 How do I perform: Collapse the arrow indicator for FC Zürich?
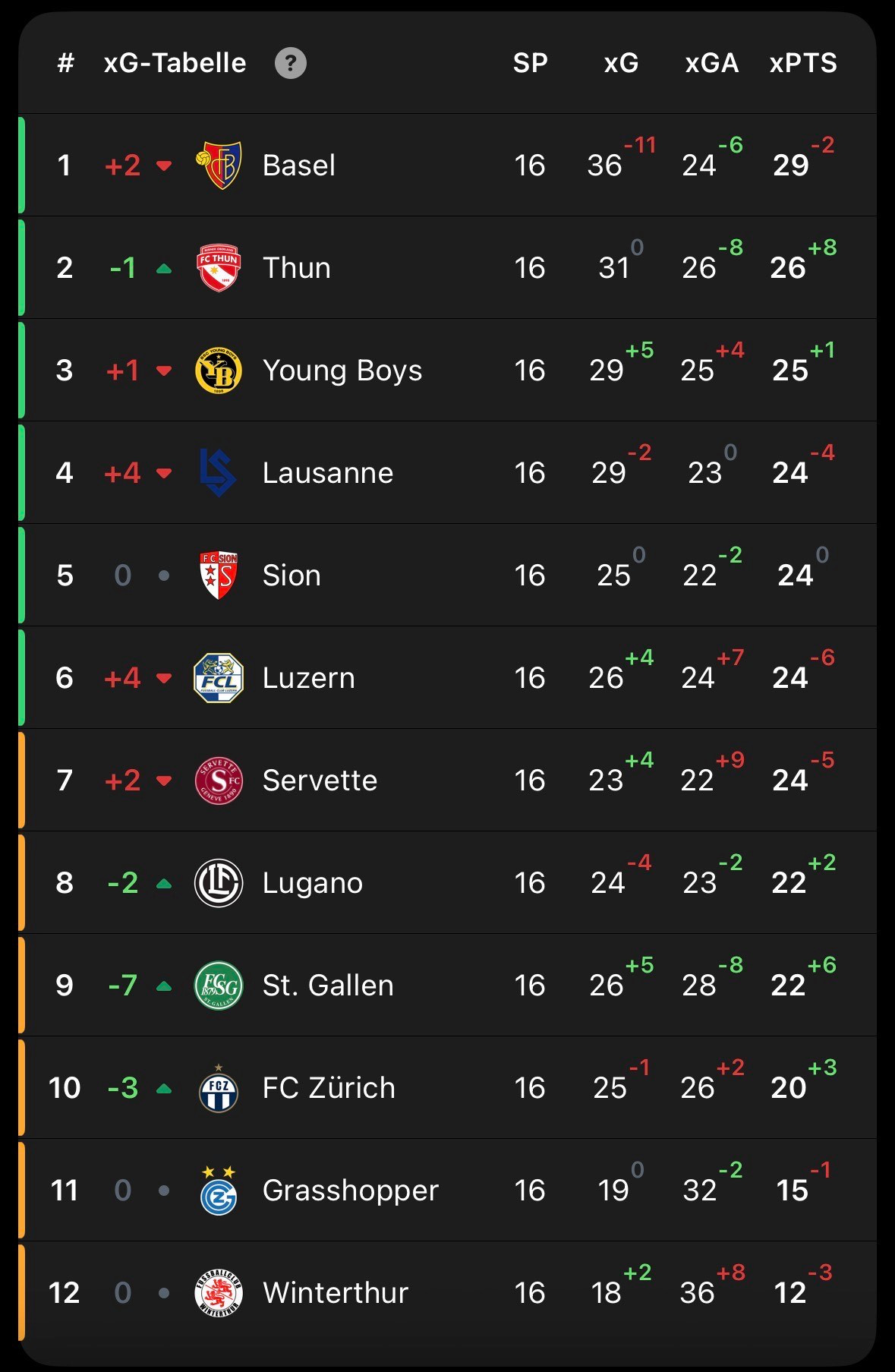(165, 1087)
